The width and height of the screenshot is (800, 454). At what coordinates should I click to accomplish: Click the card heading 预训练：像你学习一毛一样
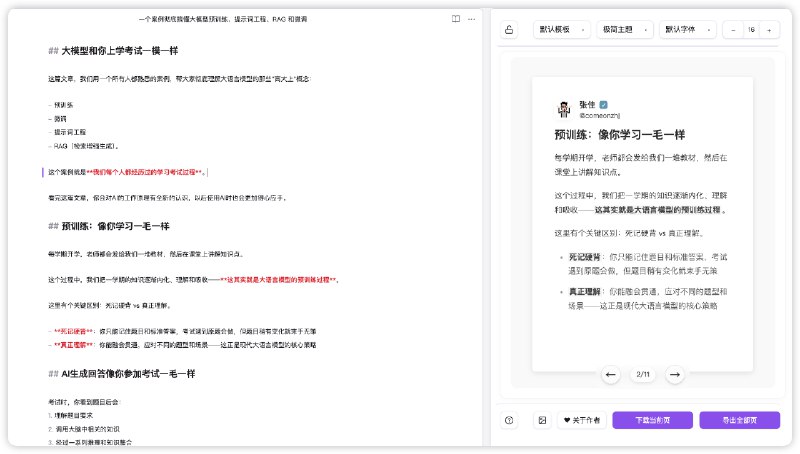(619, 135)
